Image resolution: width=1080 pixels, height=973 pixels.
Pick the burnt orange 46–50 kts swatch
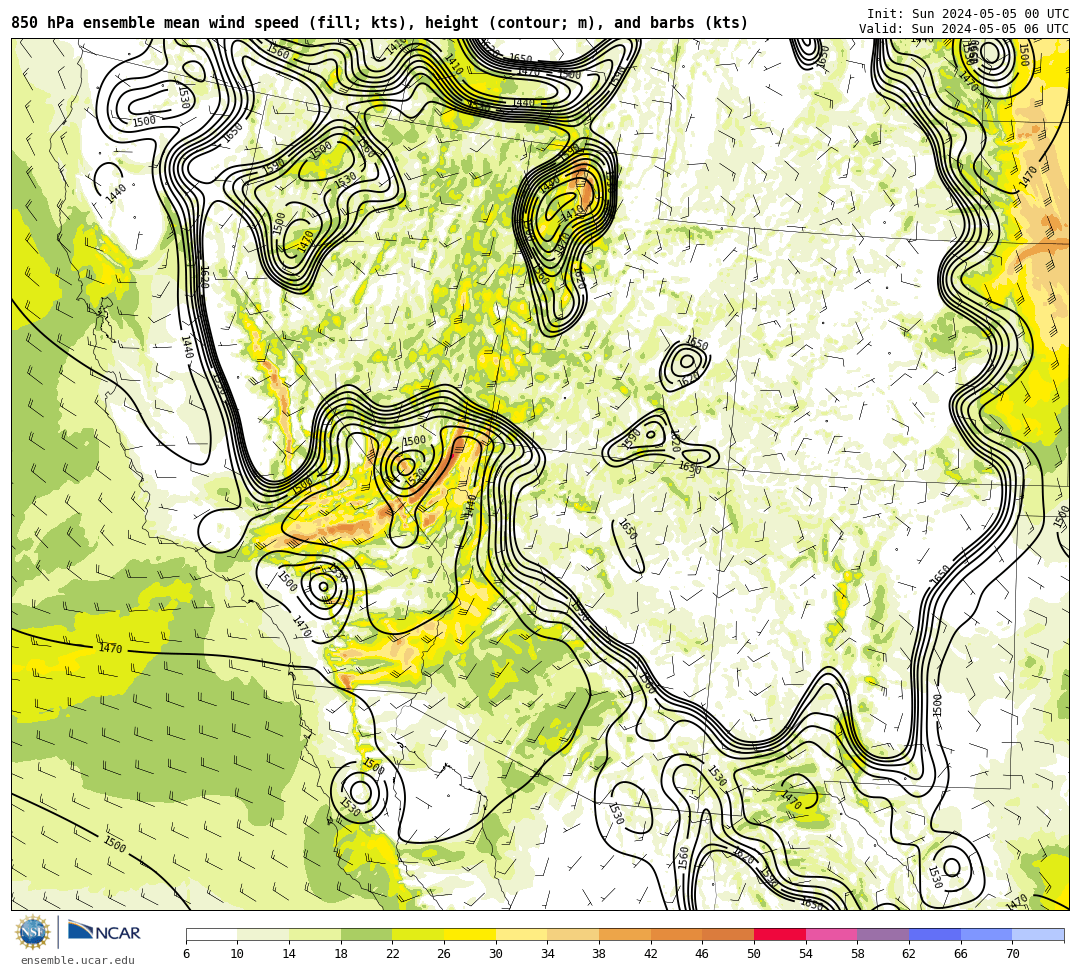tap(728, 934)
